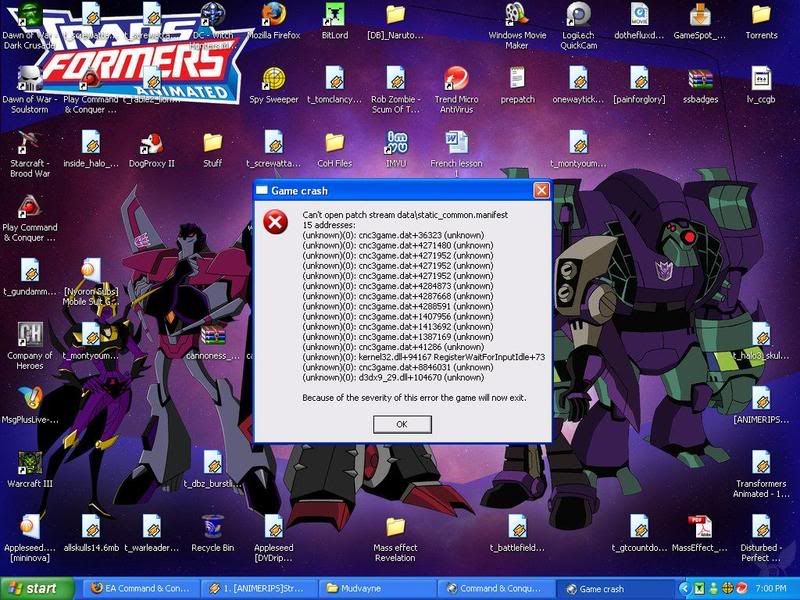Image resolution: width=800 pixels, height=600 pixels.
Task: Open the French lesson Word document
Action: pos(456,143)
